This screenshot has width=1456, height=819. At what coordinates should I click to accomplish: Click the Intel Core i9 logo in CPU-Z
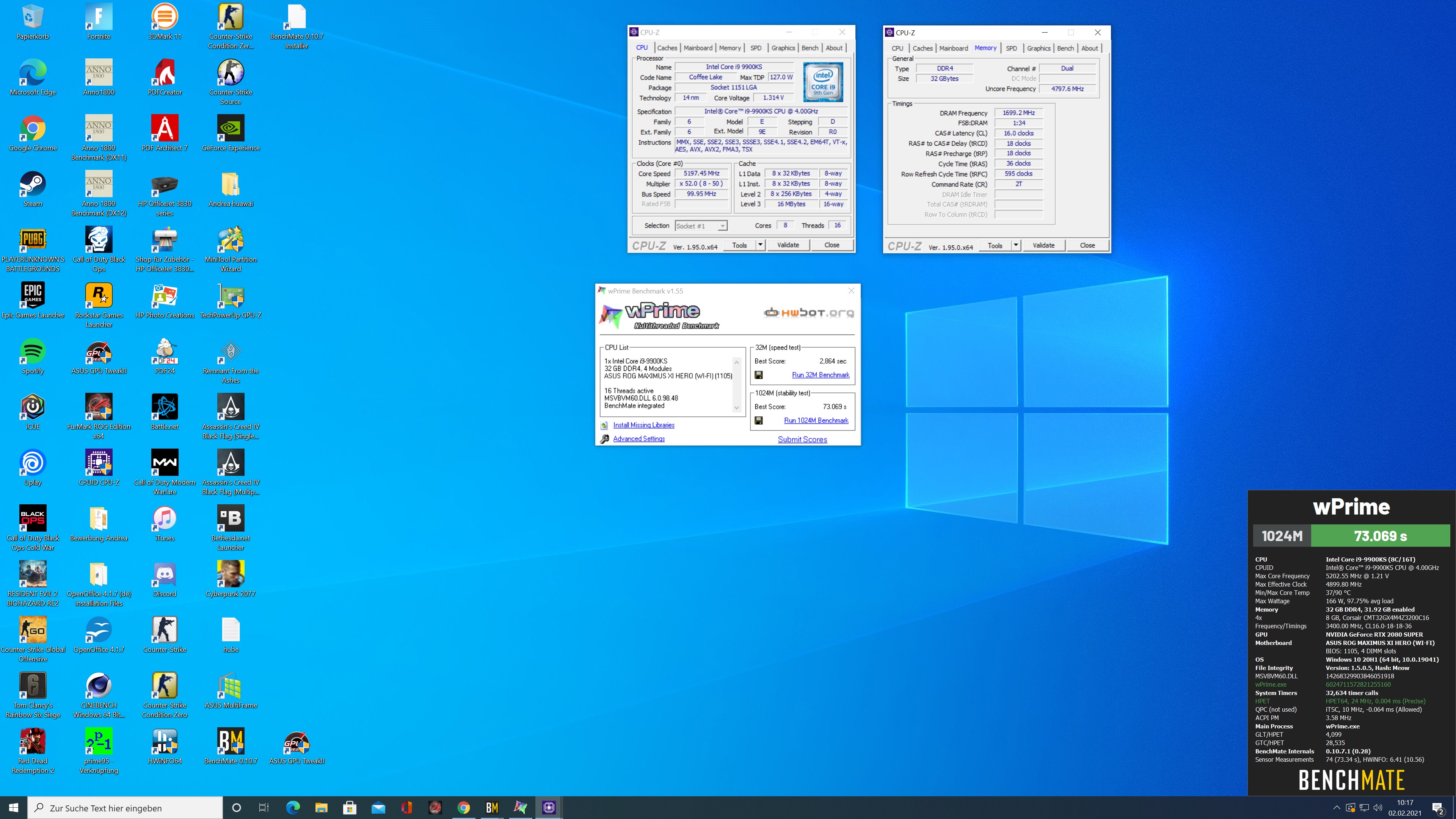[823, 82]
